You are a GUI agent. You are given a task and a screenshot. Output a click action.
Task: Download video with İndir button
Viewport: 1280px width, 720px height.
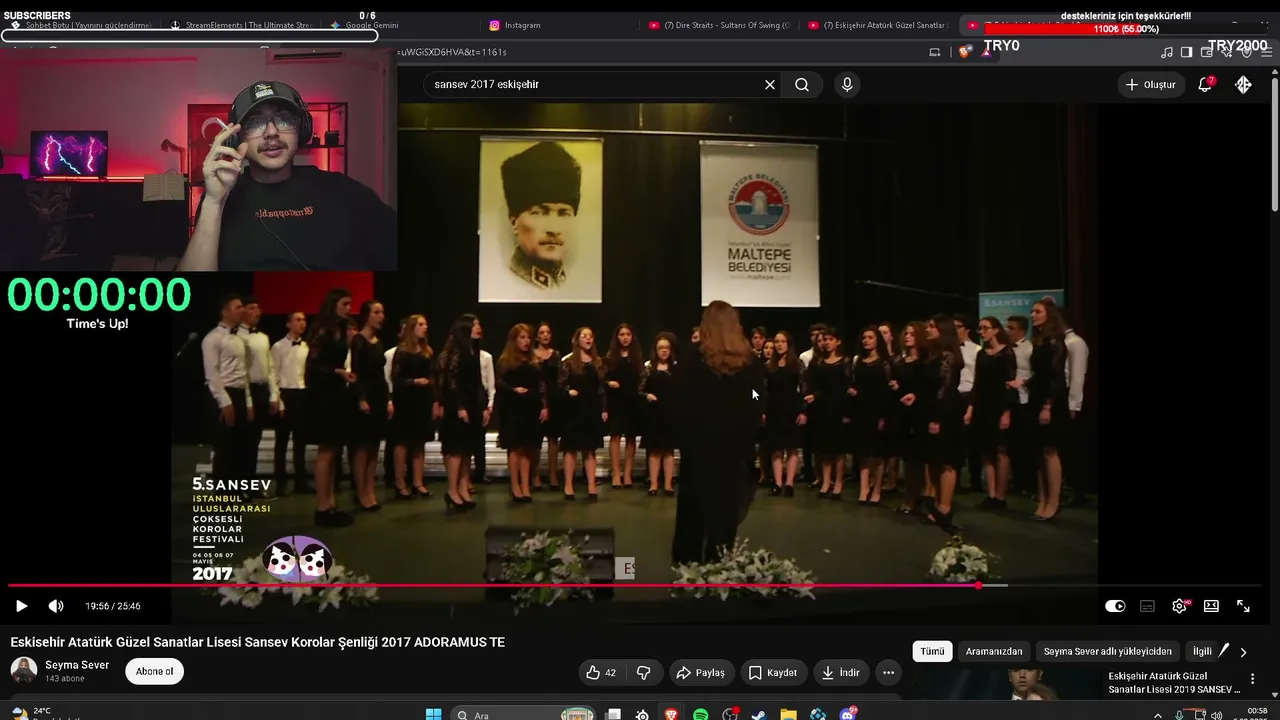[840, 673]
